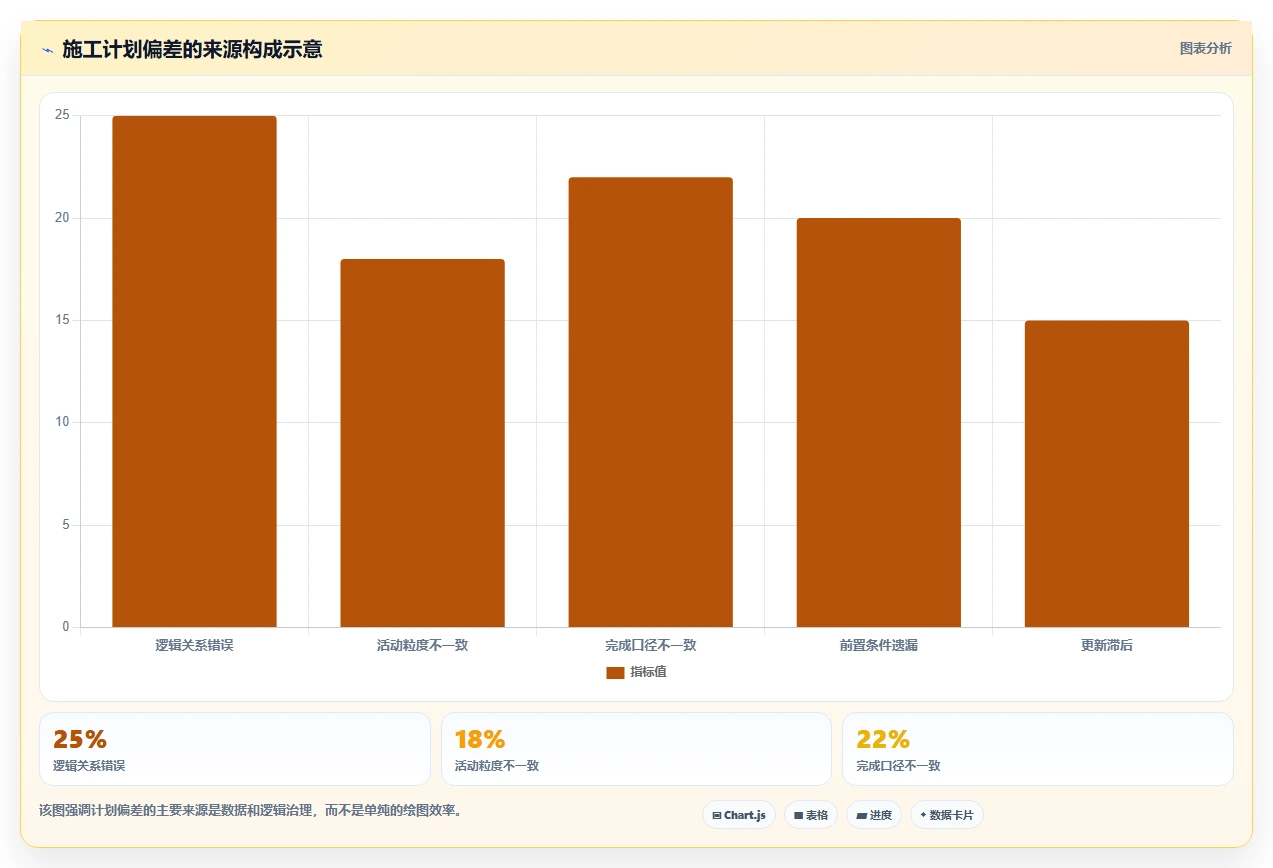
Task: Click the 完成口径不一致 x-axis label
Action: point(650,646)
